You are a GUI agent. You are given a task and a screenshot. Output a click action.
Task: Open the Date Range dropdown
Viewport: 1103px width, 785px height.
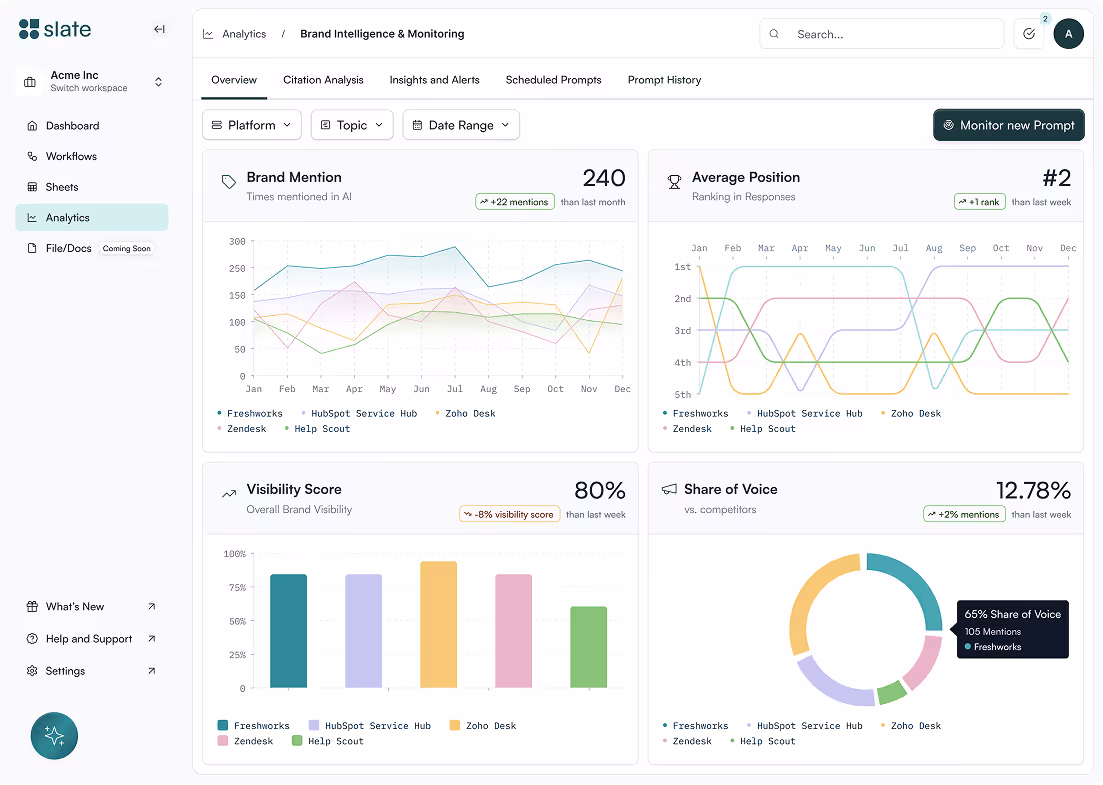point(461,125)
